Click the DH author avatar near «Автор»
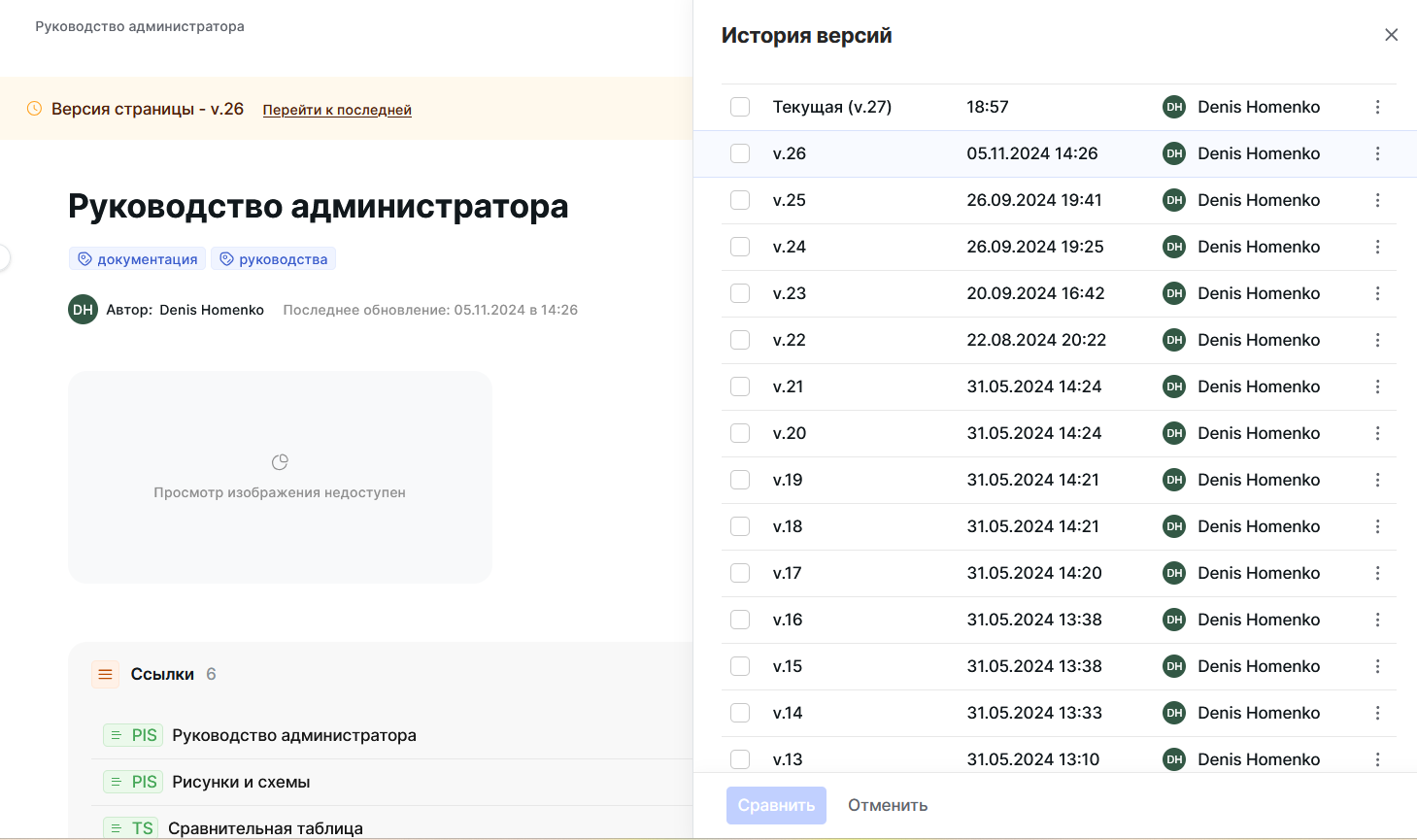Image resolution: width=1417 pixels, height=840 pixels. (x=83, y=309)
